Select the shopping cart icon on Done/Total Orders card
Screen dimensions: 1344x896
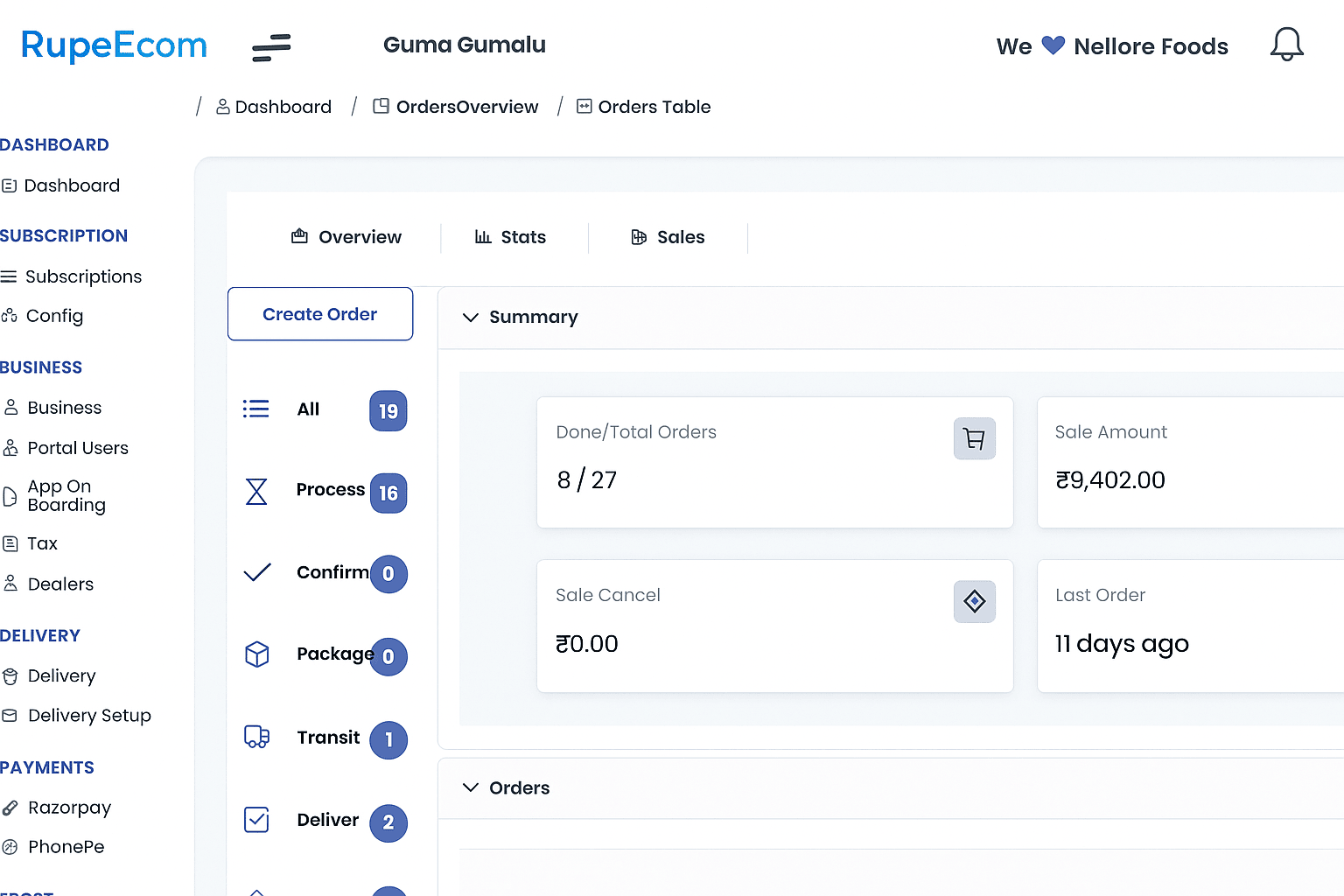click(x=974, y=438)
